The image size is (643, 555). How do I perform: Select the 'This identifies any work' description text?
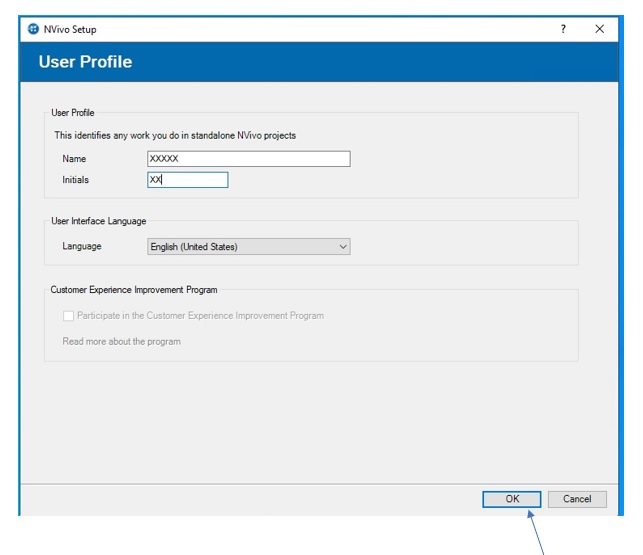[x=175, y=135]
